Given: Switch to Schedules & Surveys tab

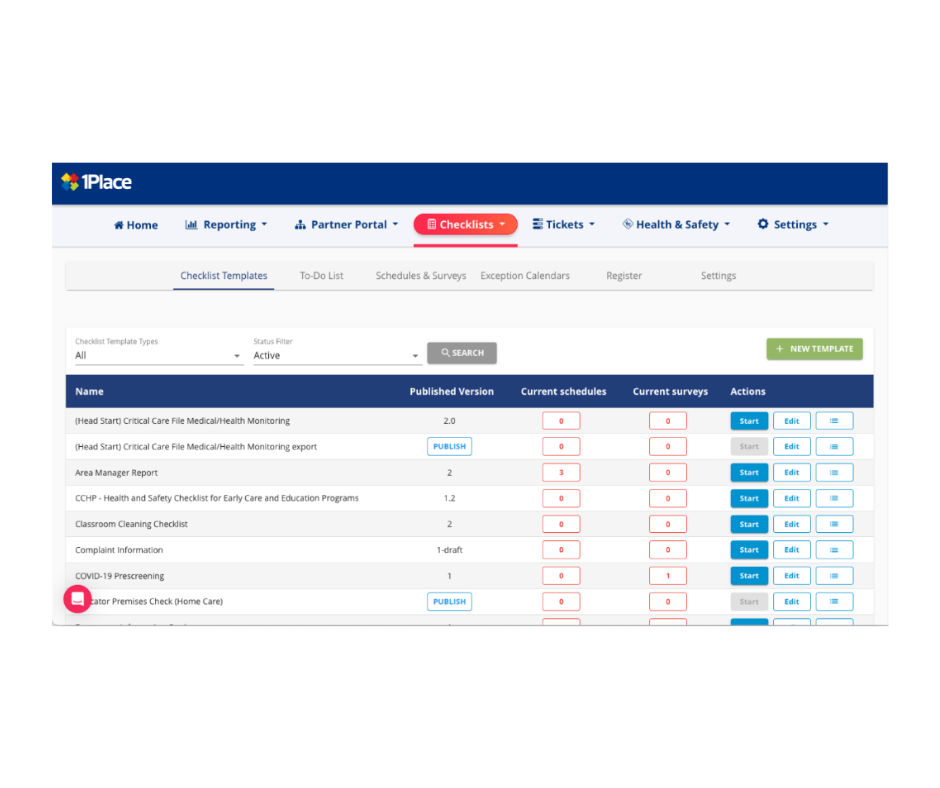Looking at the screenshot, I should click(x=421, y=276).
